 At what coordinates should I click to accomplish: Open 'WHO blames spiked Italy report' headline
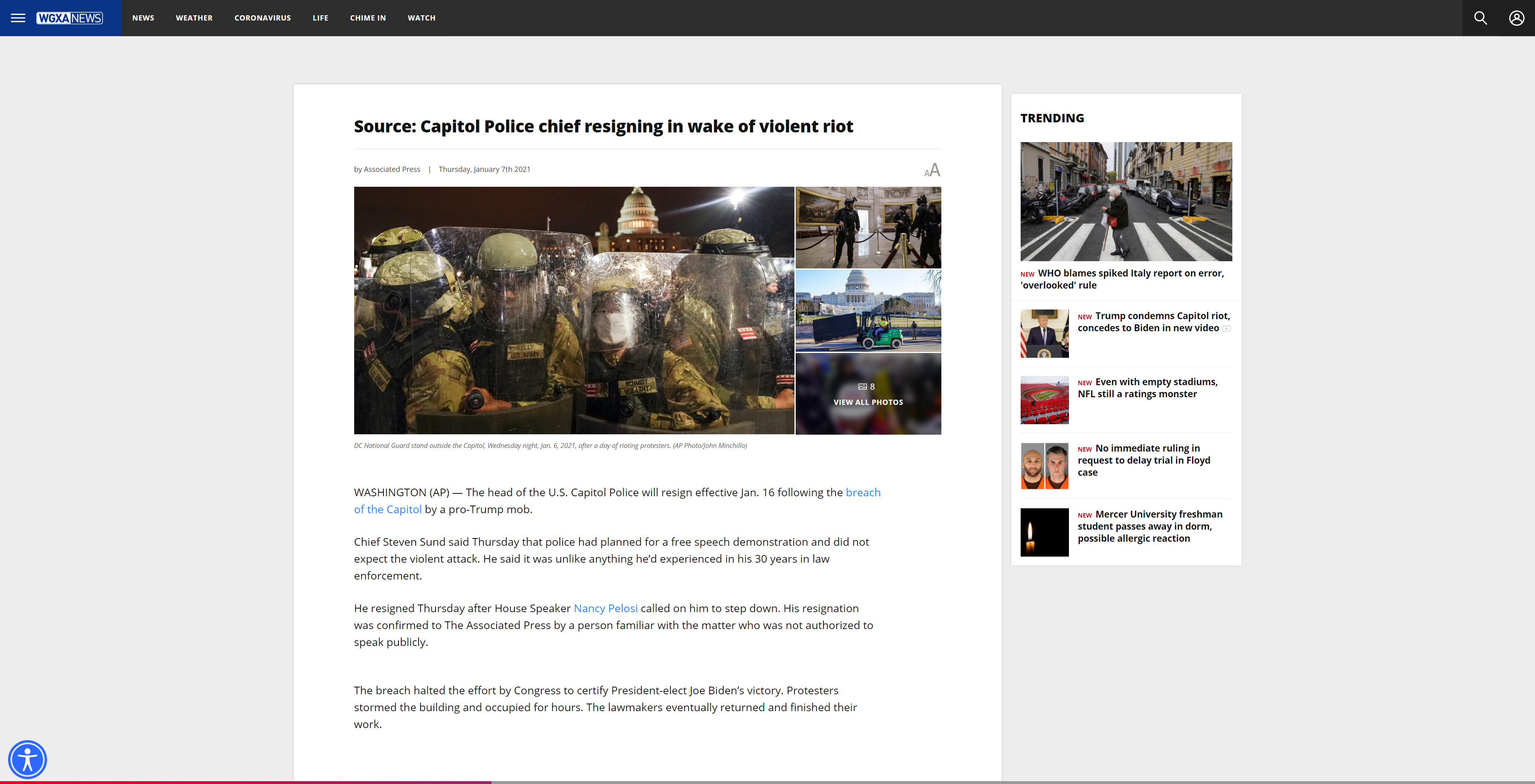(1122, 279)
